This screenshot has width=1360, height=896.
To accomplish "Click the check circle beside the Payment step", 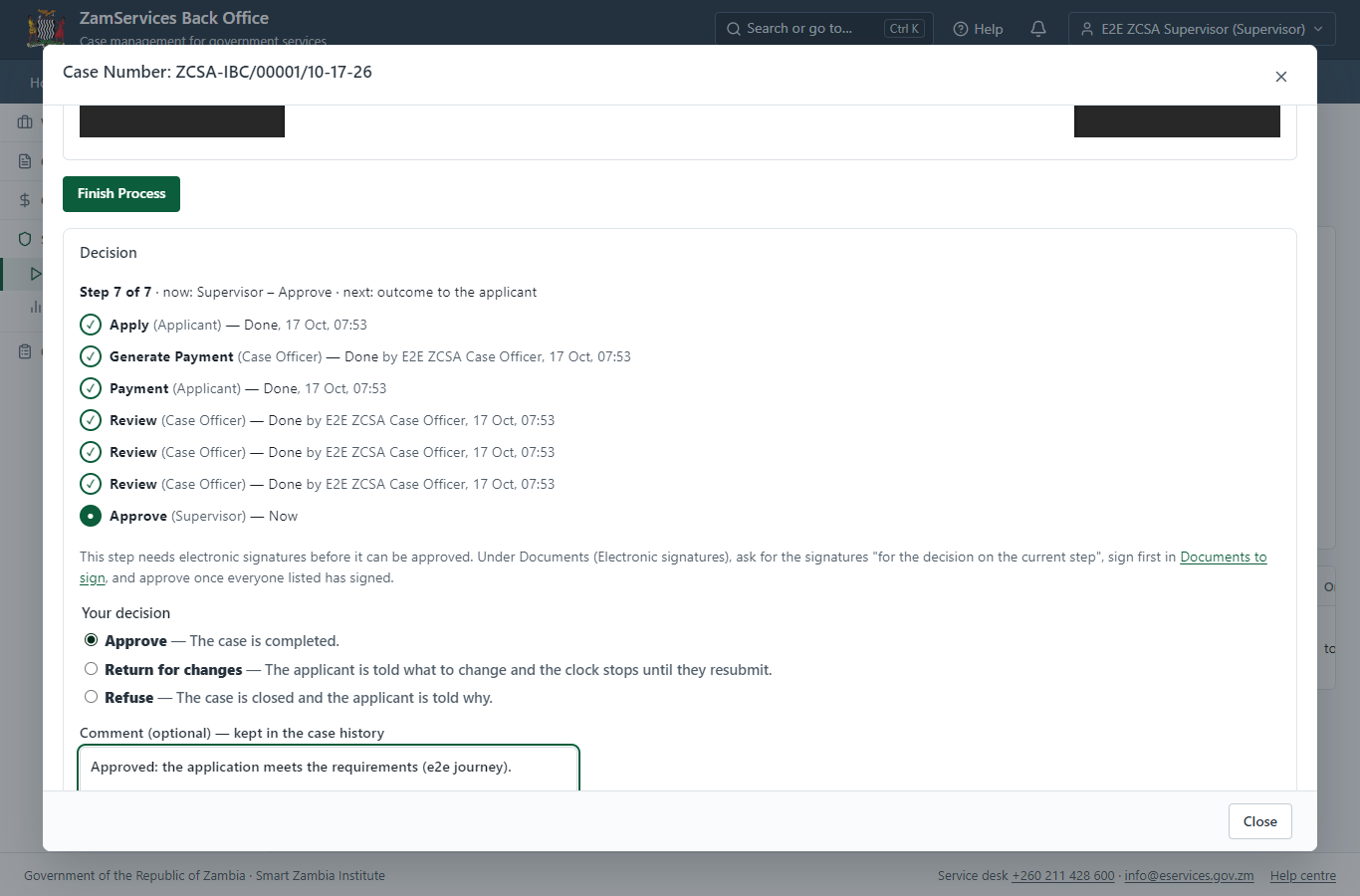I will [91, 388].
